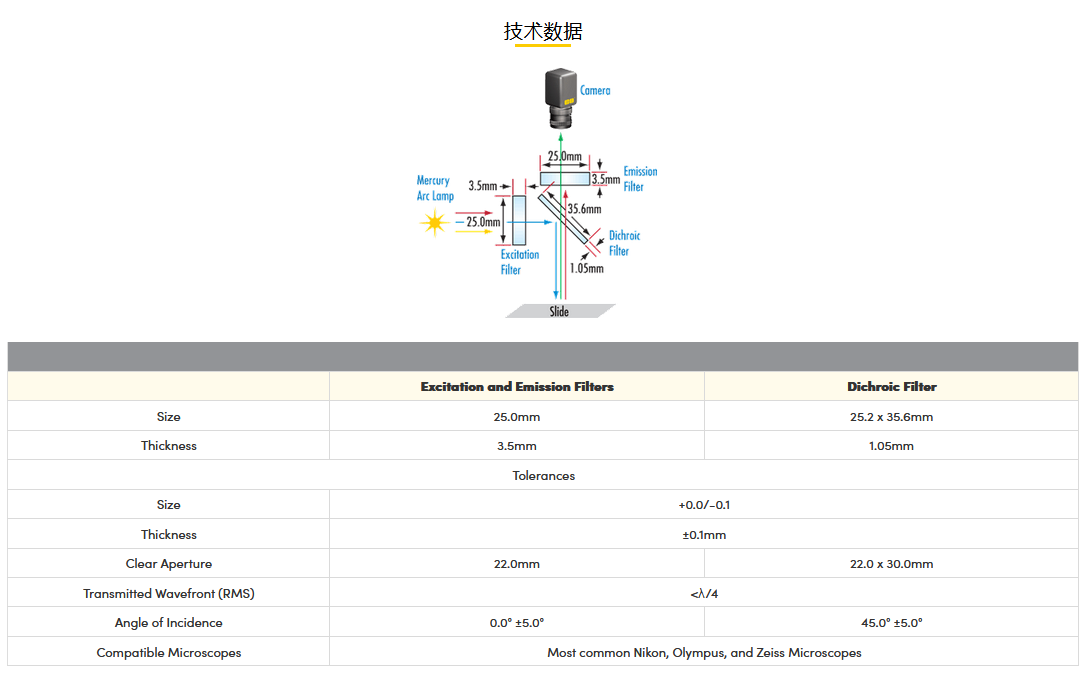This screenshot has width=1085, height=684.
Task: Click the gray Slide shape in diagram
Action: pyautogui.click(x=559, y=311)
